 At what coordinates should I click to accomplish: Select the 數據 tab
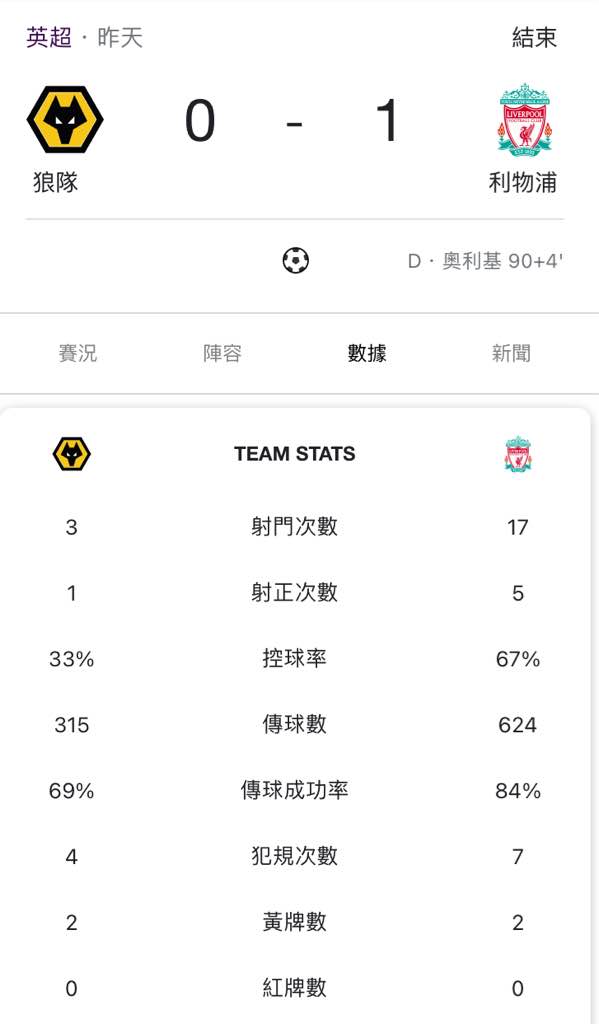367,353
